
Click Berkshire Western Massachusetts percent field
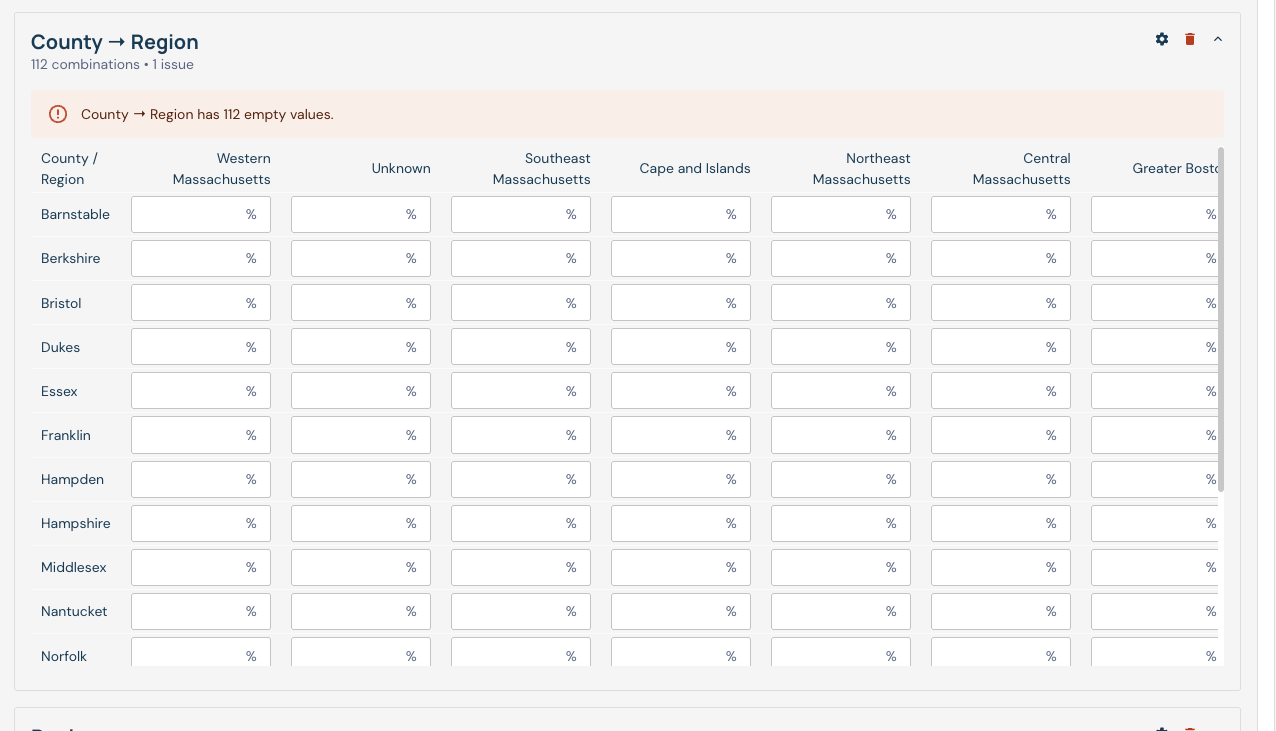coord(201,258)
